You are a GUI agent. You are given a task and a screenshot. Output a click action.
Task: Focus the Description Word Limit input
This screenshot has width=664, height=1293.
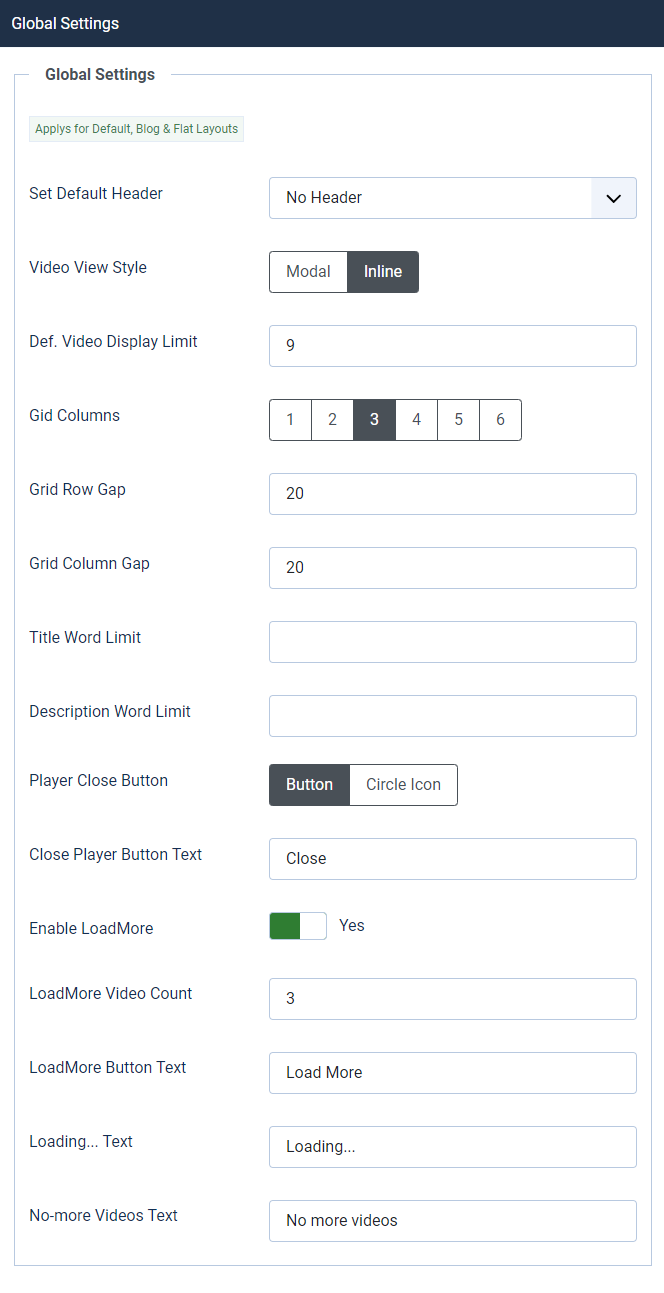point(452,716)
